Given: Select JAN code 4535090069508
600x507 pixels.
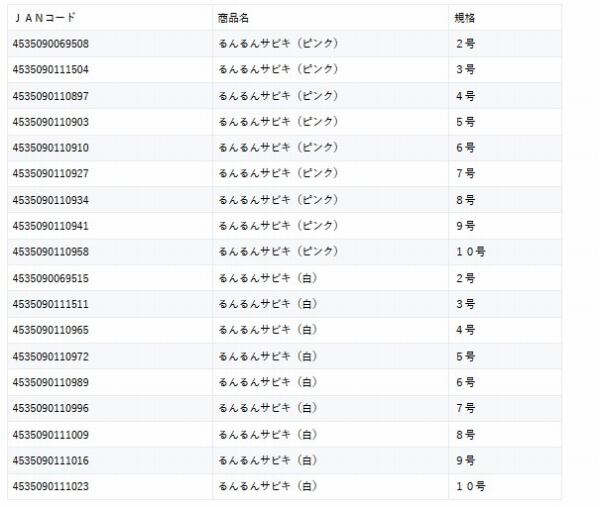Looking at the screenshot, I should pos(51,44).
